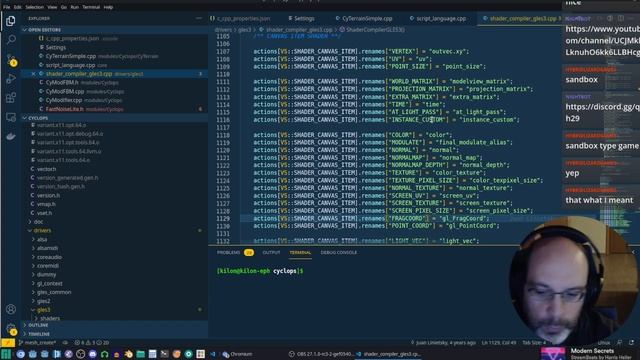Open the Run and Debug view
Viewport: 640px width, 360px height.
[x=11, y=79]
